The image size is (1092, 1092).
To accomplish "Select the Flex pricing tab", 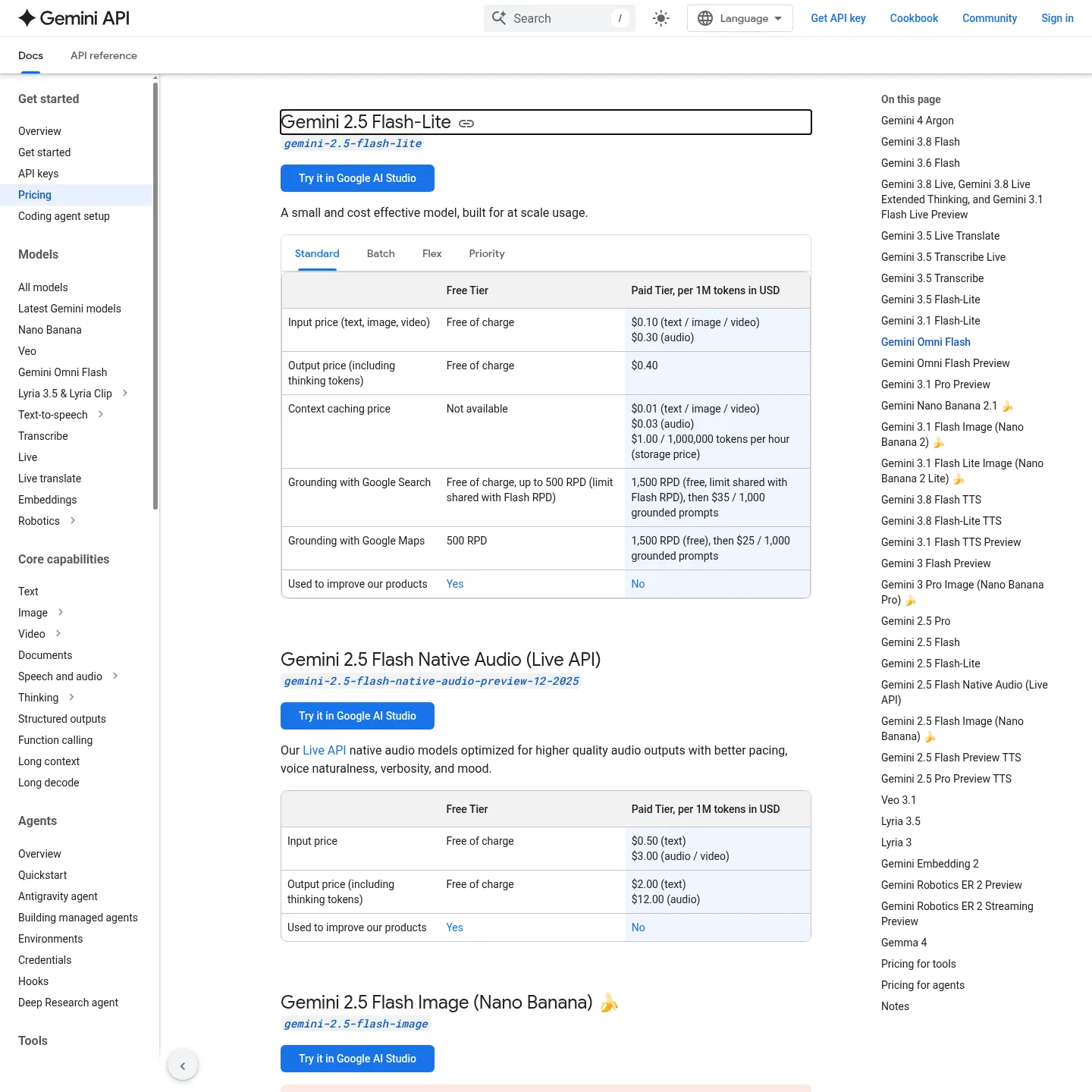I will click(431, 253).
